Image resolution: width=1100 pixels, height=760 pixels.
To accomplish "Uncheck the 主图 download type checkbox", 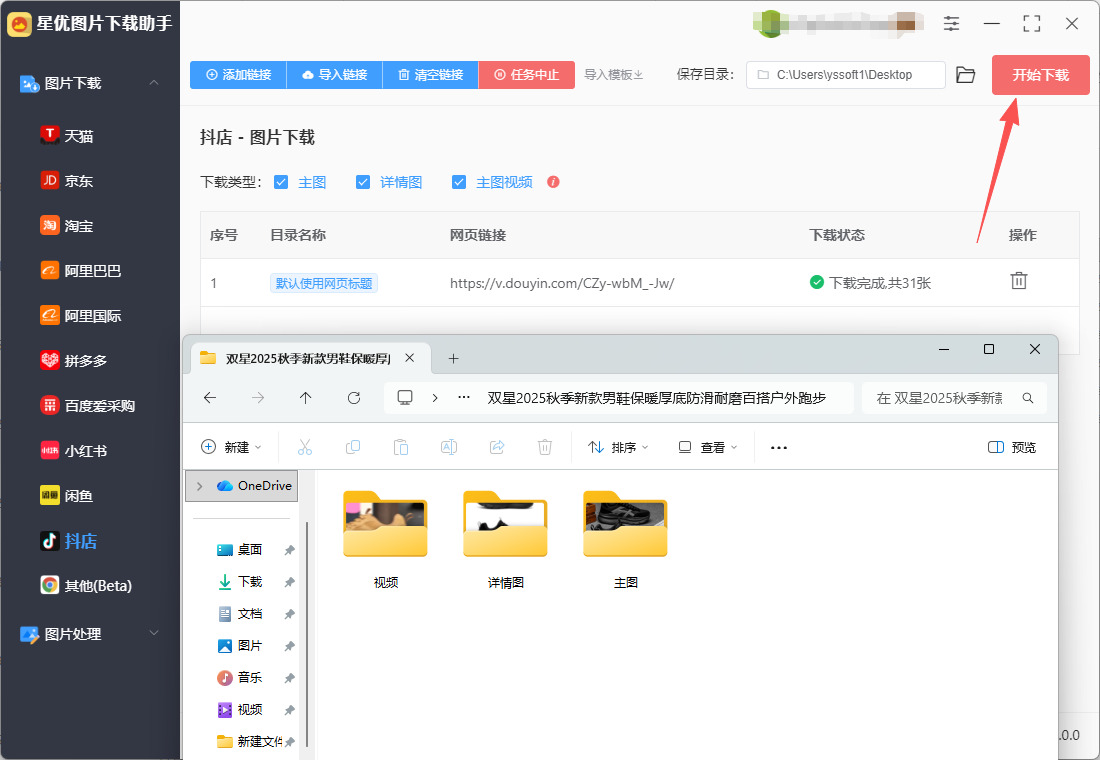I will point(281,182).
